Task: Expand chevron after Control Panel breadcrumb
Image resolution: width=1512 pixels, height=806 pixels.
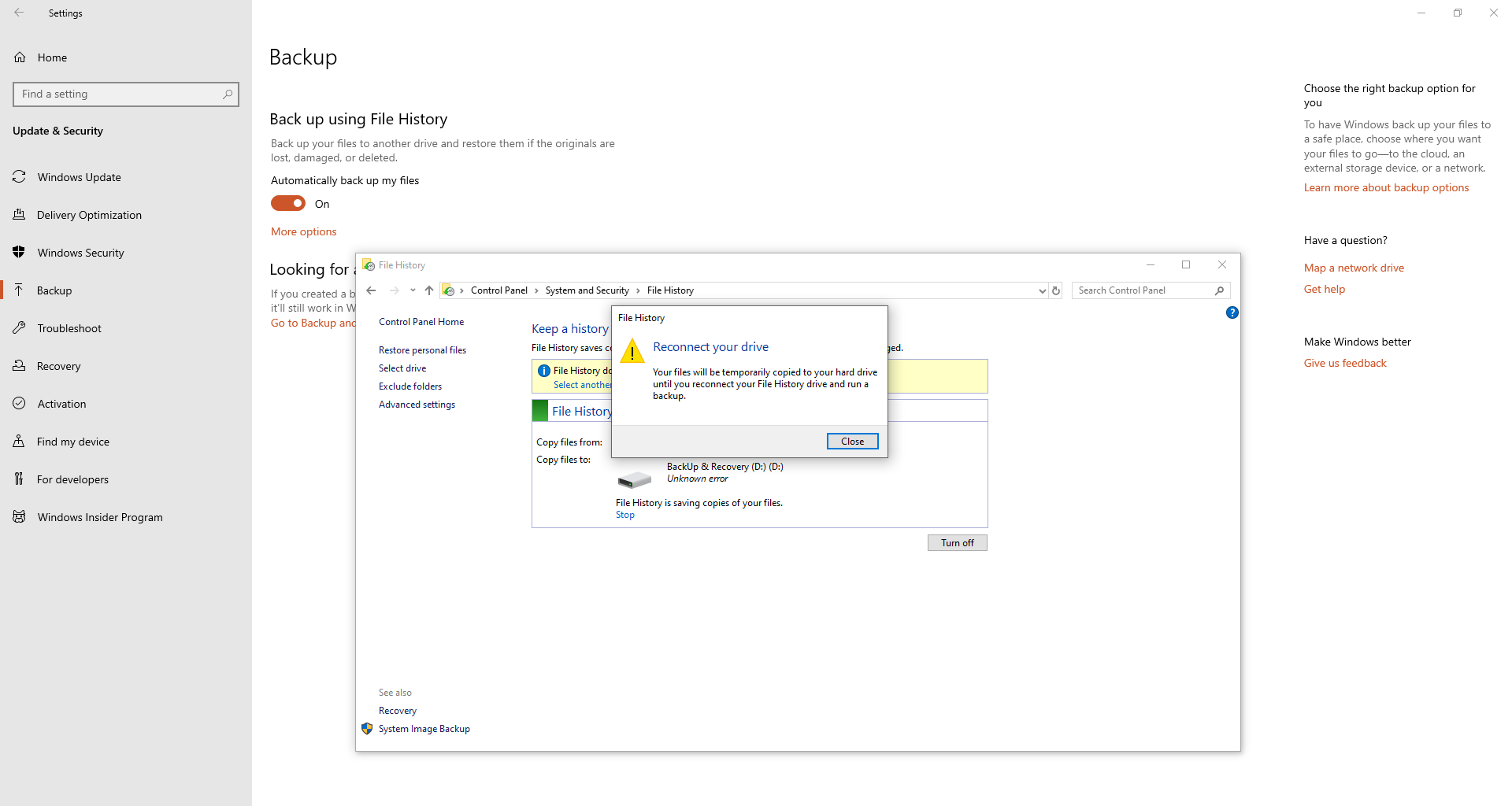Action: click(x=536, y=290)
